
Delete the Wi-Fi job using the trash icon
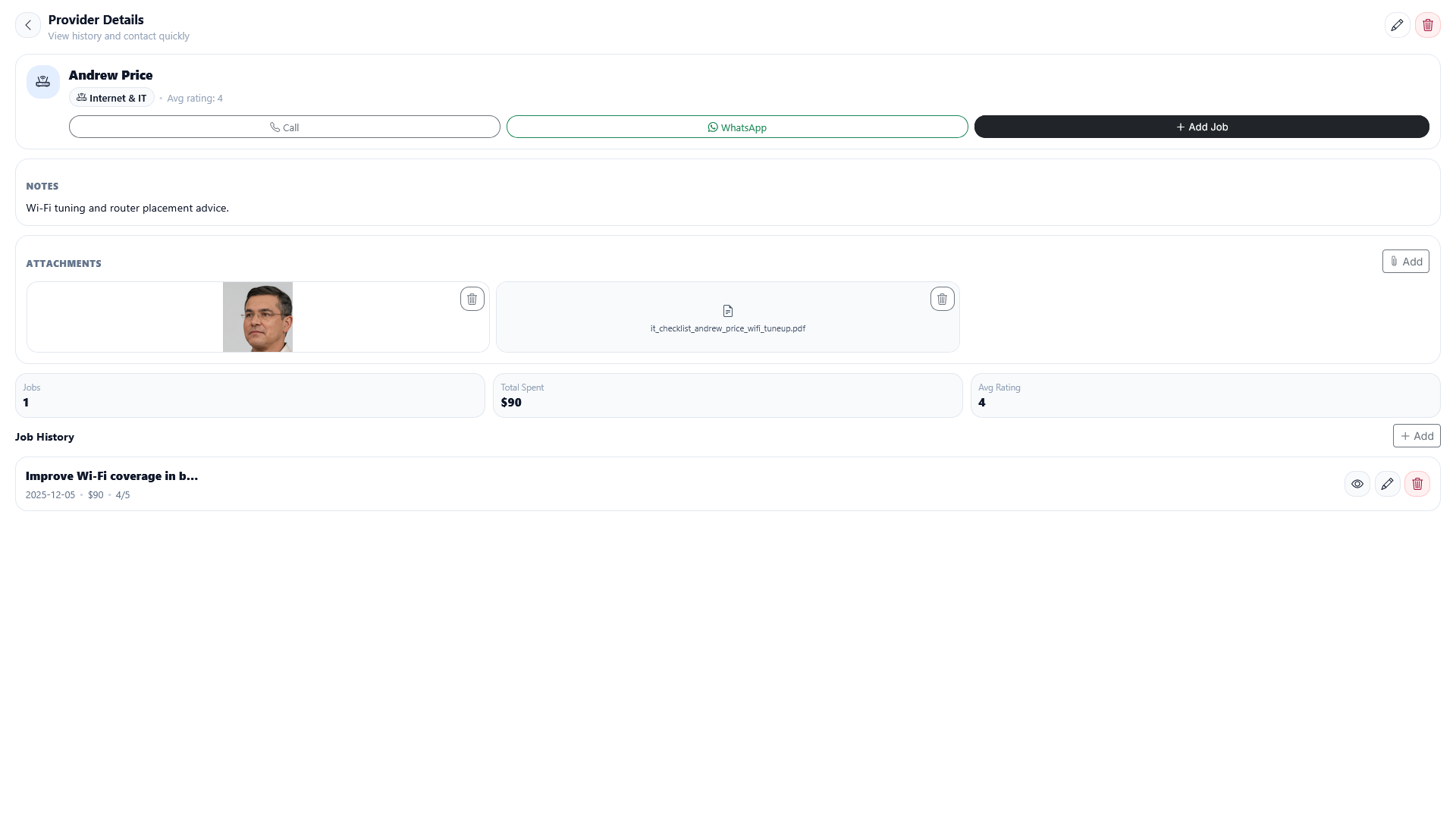(x=1417, y=483)
